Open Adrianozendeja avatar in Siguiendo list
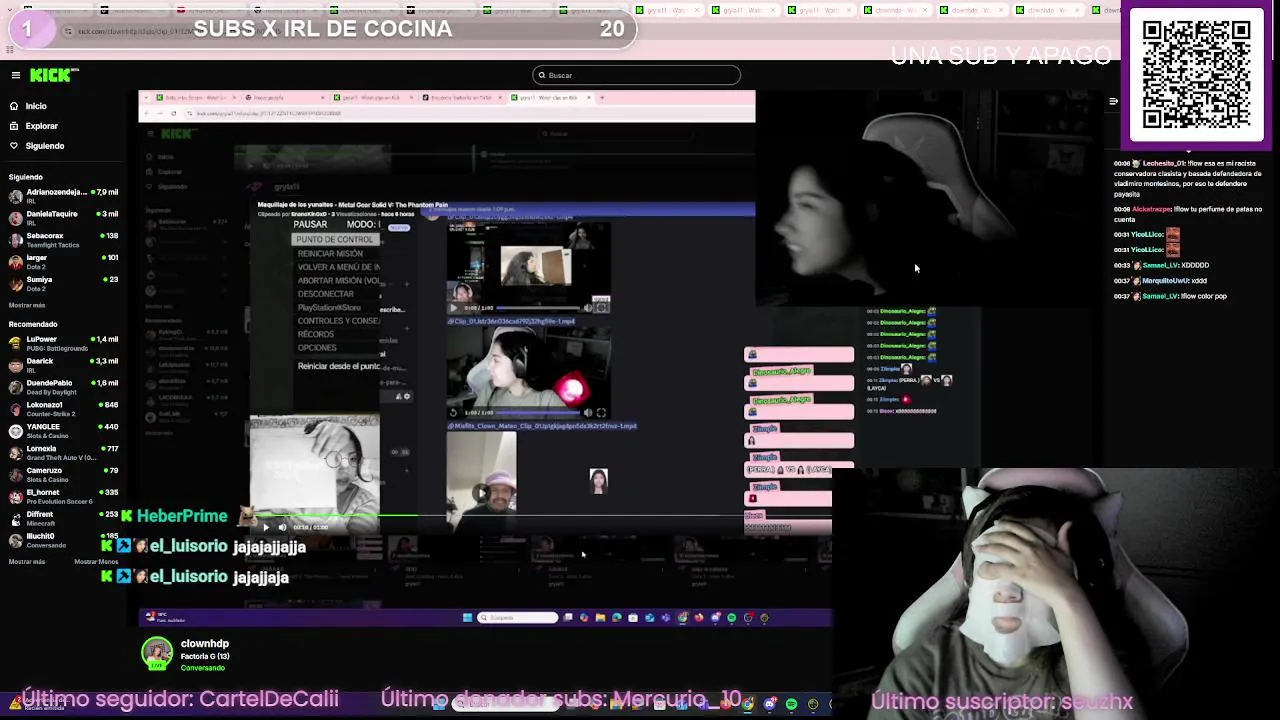 (15, 195)
